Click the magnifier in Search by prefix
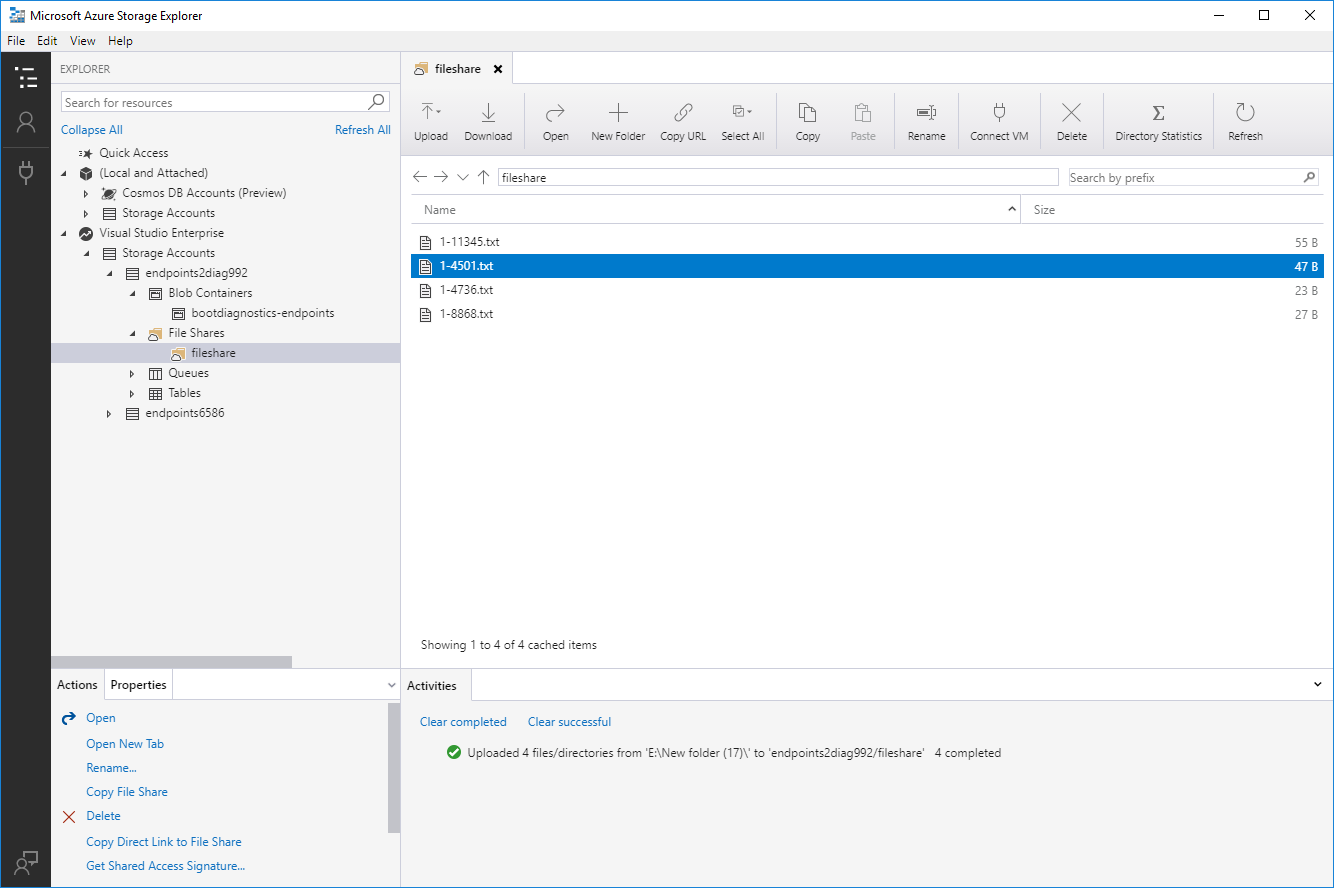 pyautogui.click(x=1309, y=177)
